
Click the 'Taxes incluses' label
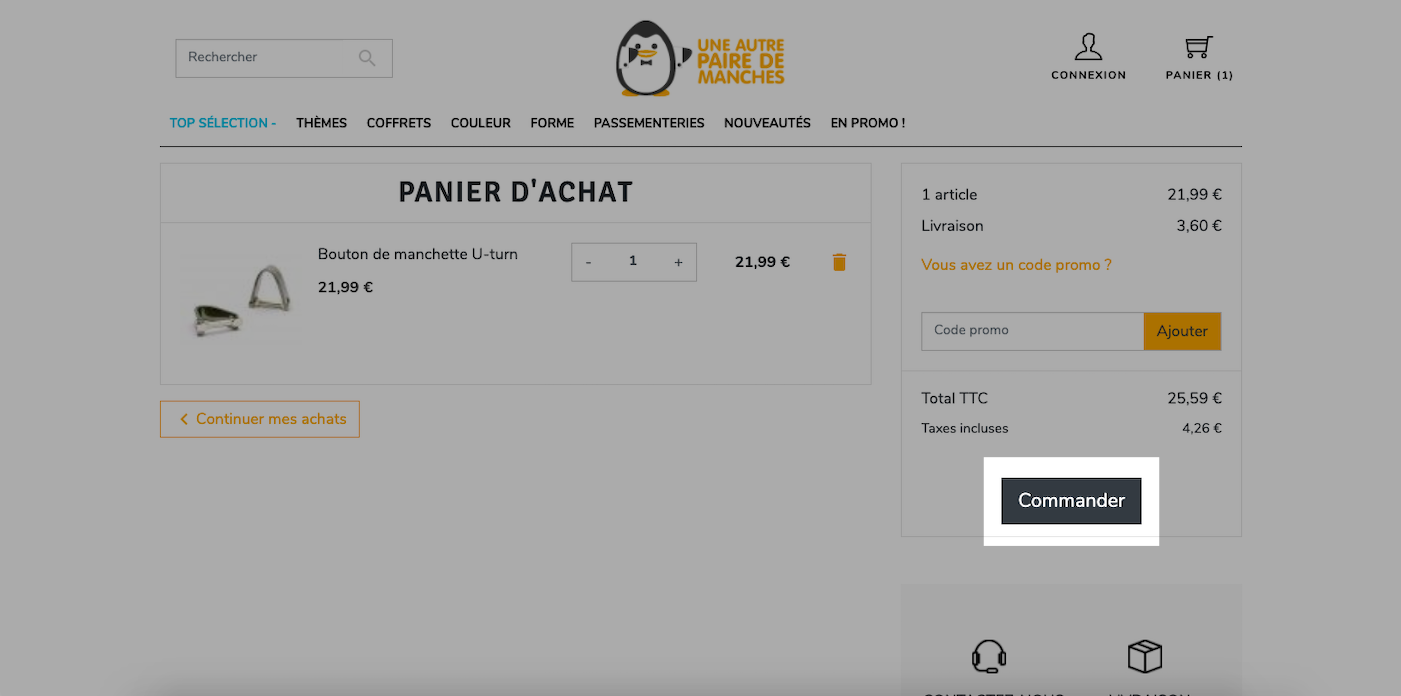[x=964, y=428]
